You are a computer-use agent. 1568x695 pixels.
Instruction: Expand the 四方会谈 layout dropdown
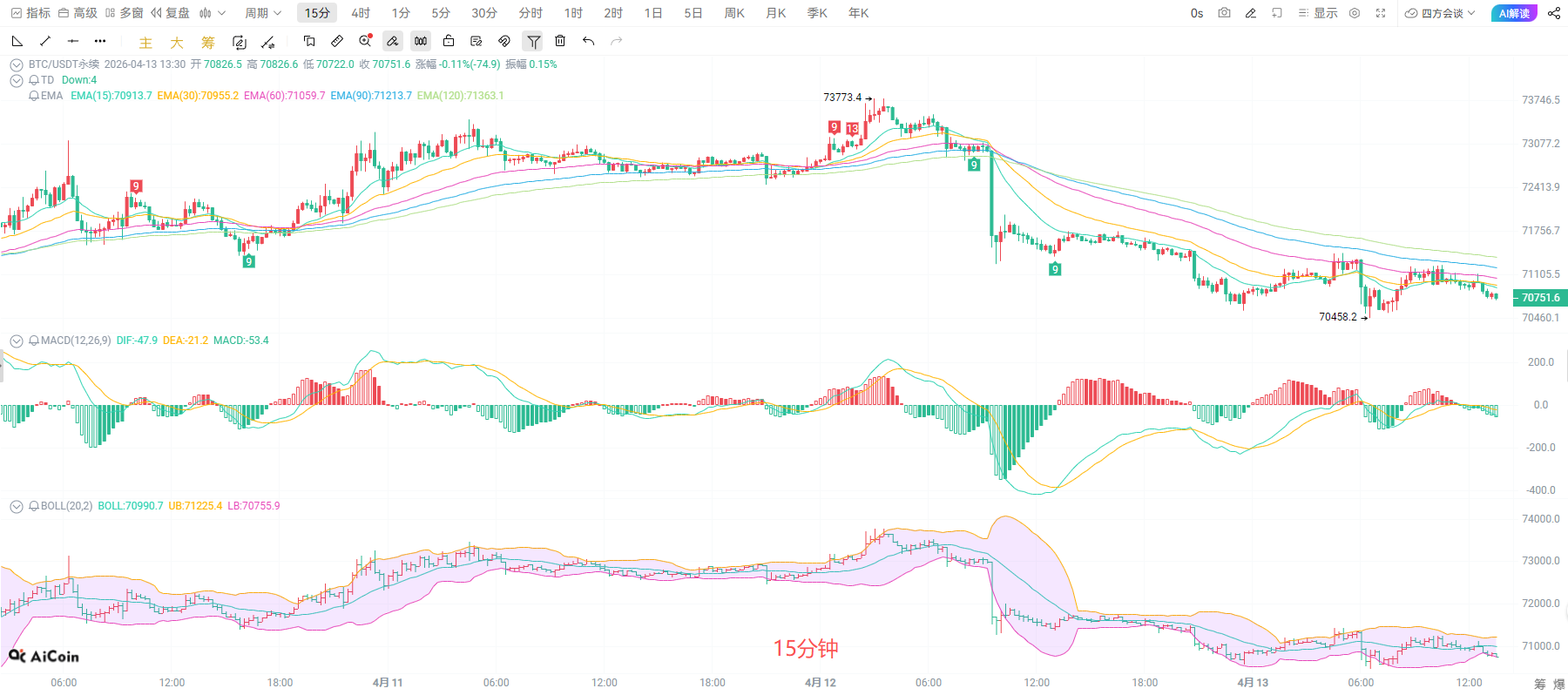(1441, 13)
